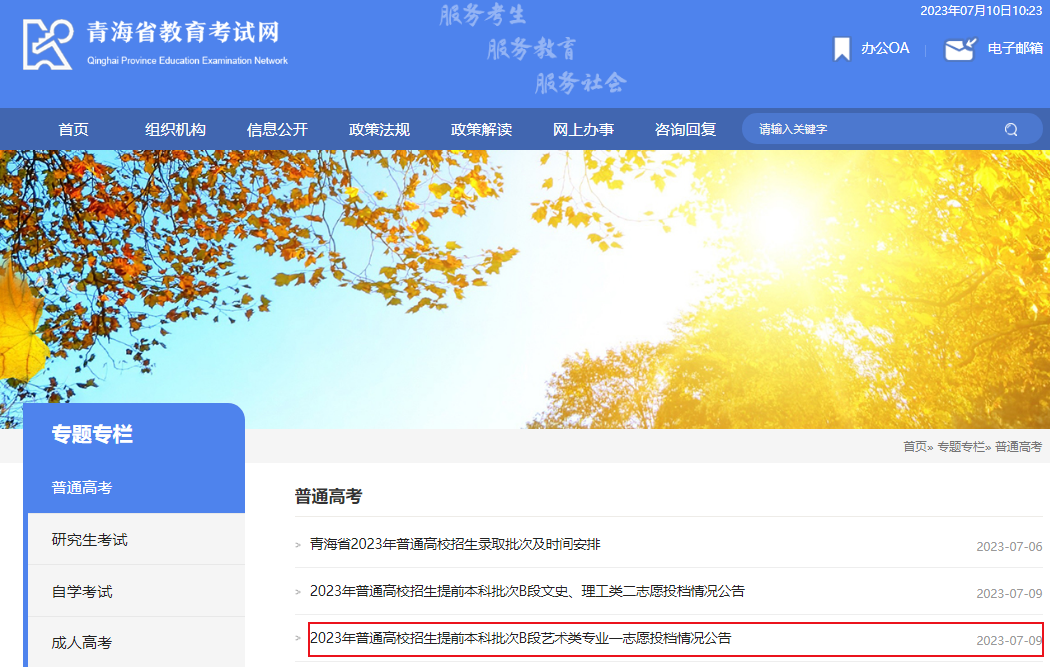Viewport: 1050px width, 667px height.
Task: Open the 政策解读 menu
Action: point(480,129)
